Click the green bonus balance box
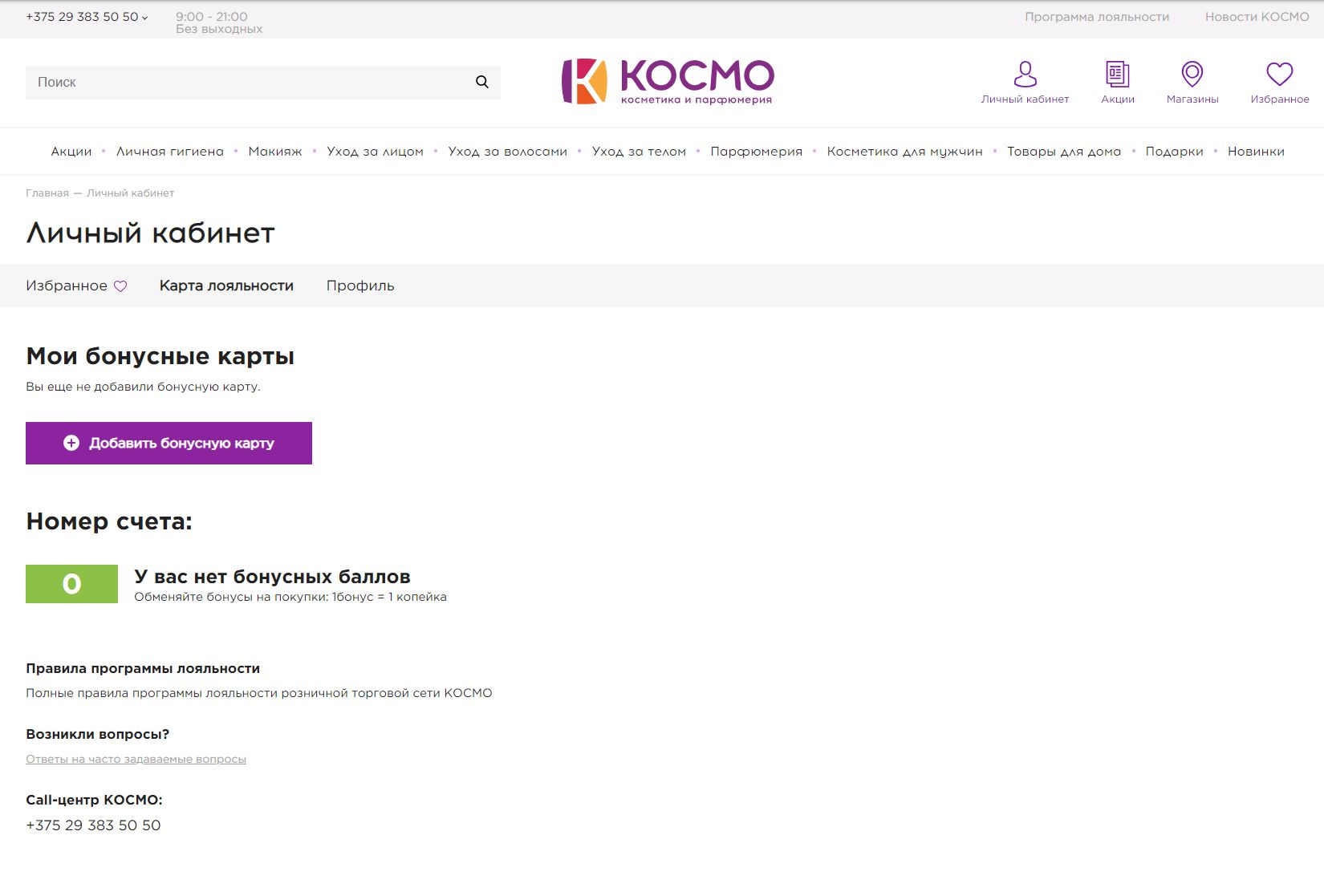The width and height of the screenshot is (1324, 896). coord(71,584)
